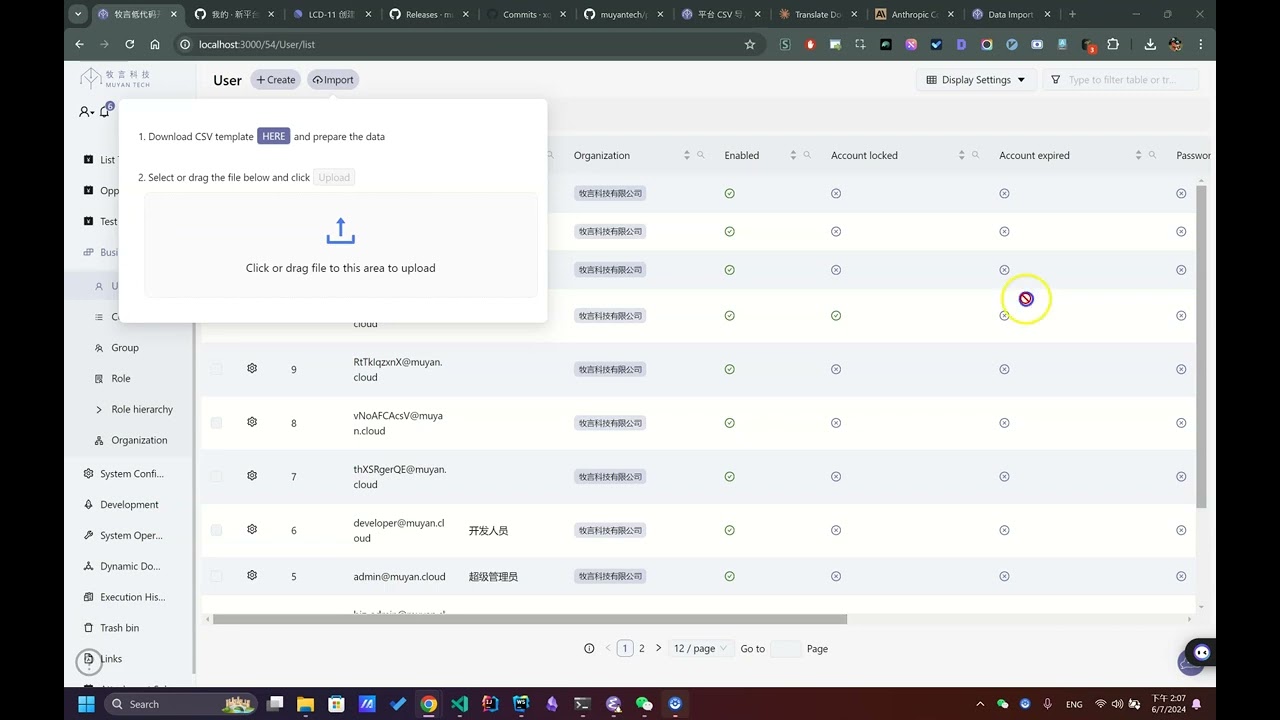Bookmark this page with the star icon
The width and height of the screenshot is (1280, 720).
point(750,44)
